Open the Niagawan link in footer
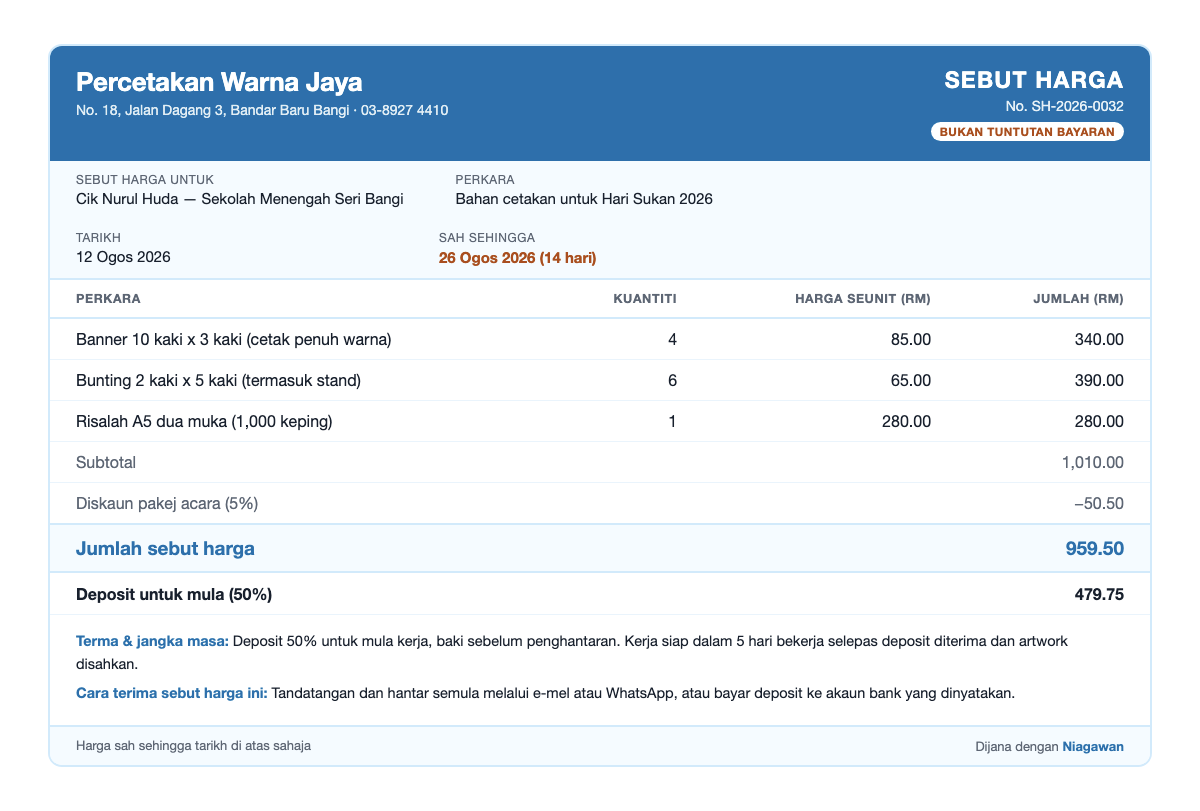 [1093, 746]
